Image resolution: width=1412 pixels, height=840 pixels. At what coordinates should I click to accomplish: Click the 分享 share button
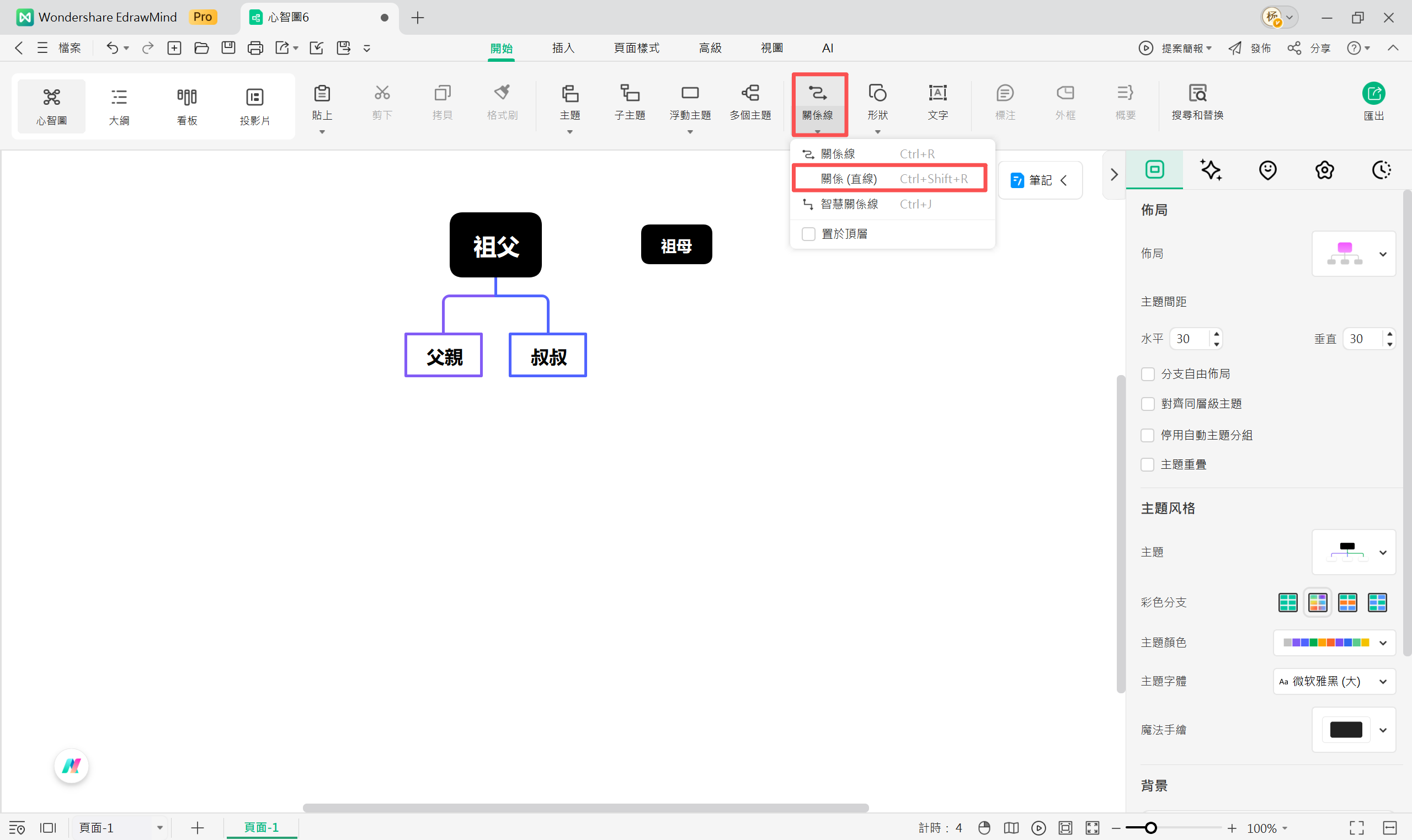click(x=1309, y=48)
